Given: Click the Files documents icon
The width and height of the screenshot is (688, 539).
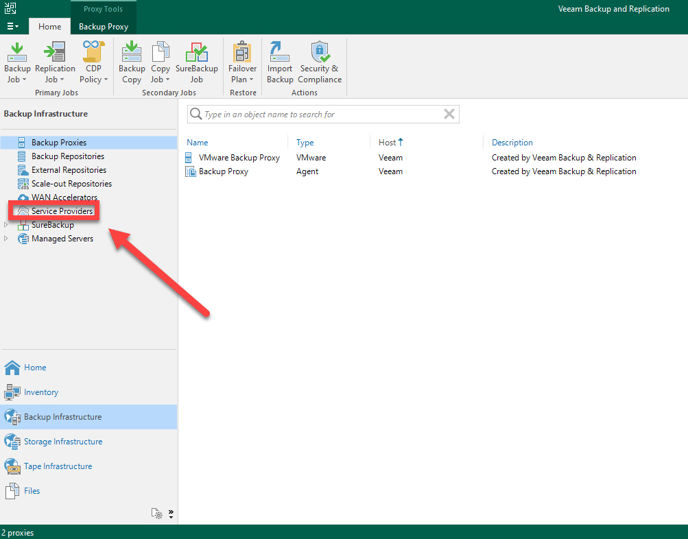Looking at the screenshot, I should 12,491.
